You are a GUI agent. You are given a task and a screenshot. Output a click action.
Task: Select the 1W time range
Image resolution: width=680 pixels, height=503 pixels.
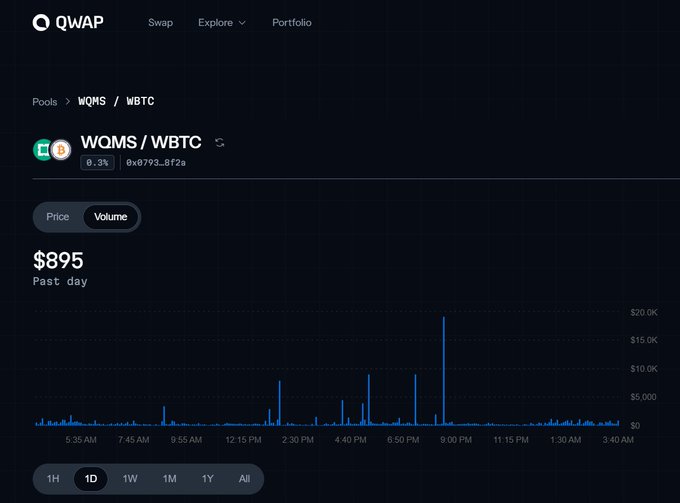(130, 479)
